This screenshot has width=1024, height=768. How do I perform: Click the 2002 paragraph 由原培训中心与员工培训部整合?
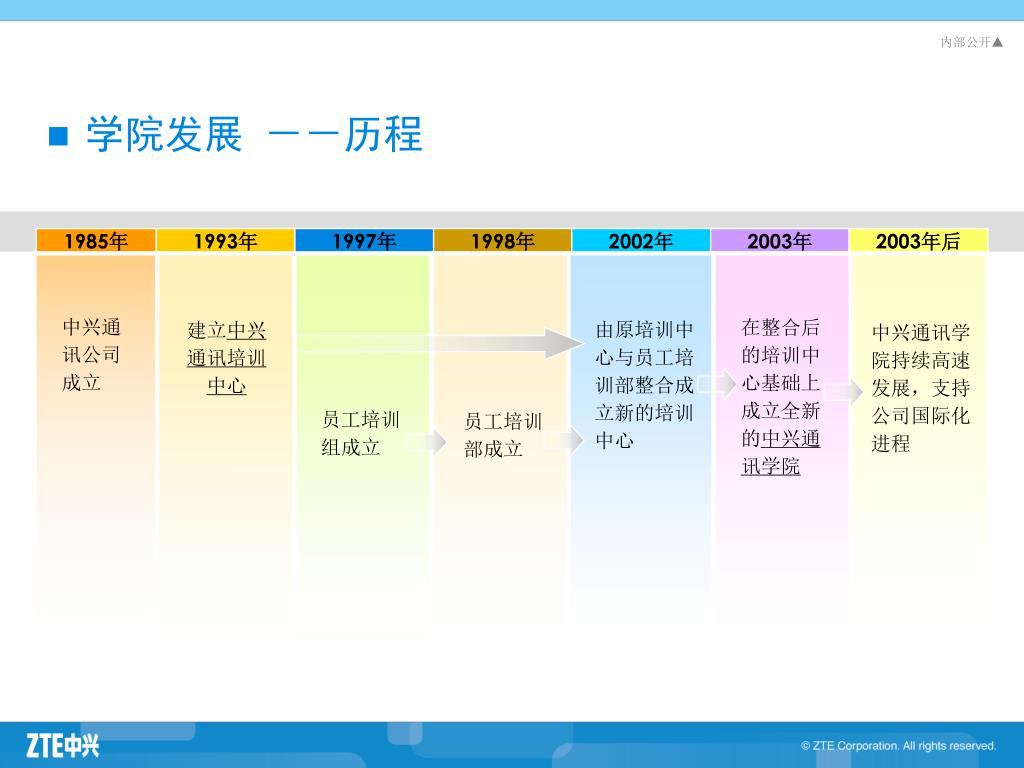644,385
